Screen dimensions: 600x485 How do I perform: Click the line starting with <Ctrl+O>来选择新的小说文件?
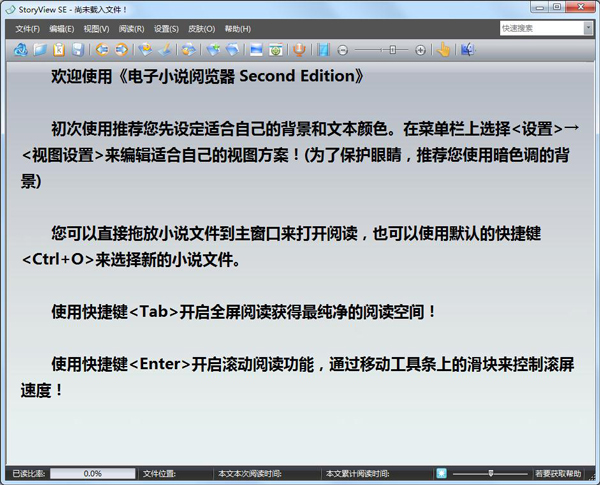coord(131,260)
